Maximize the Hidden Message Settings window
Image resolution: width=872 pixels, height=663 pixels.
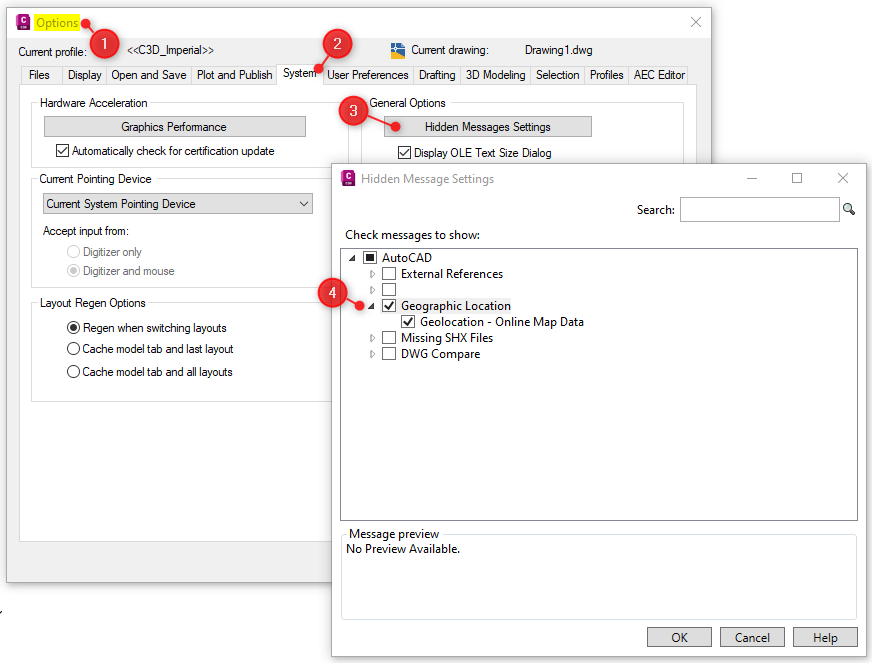click(x=797, y=178)
